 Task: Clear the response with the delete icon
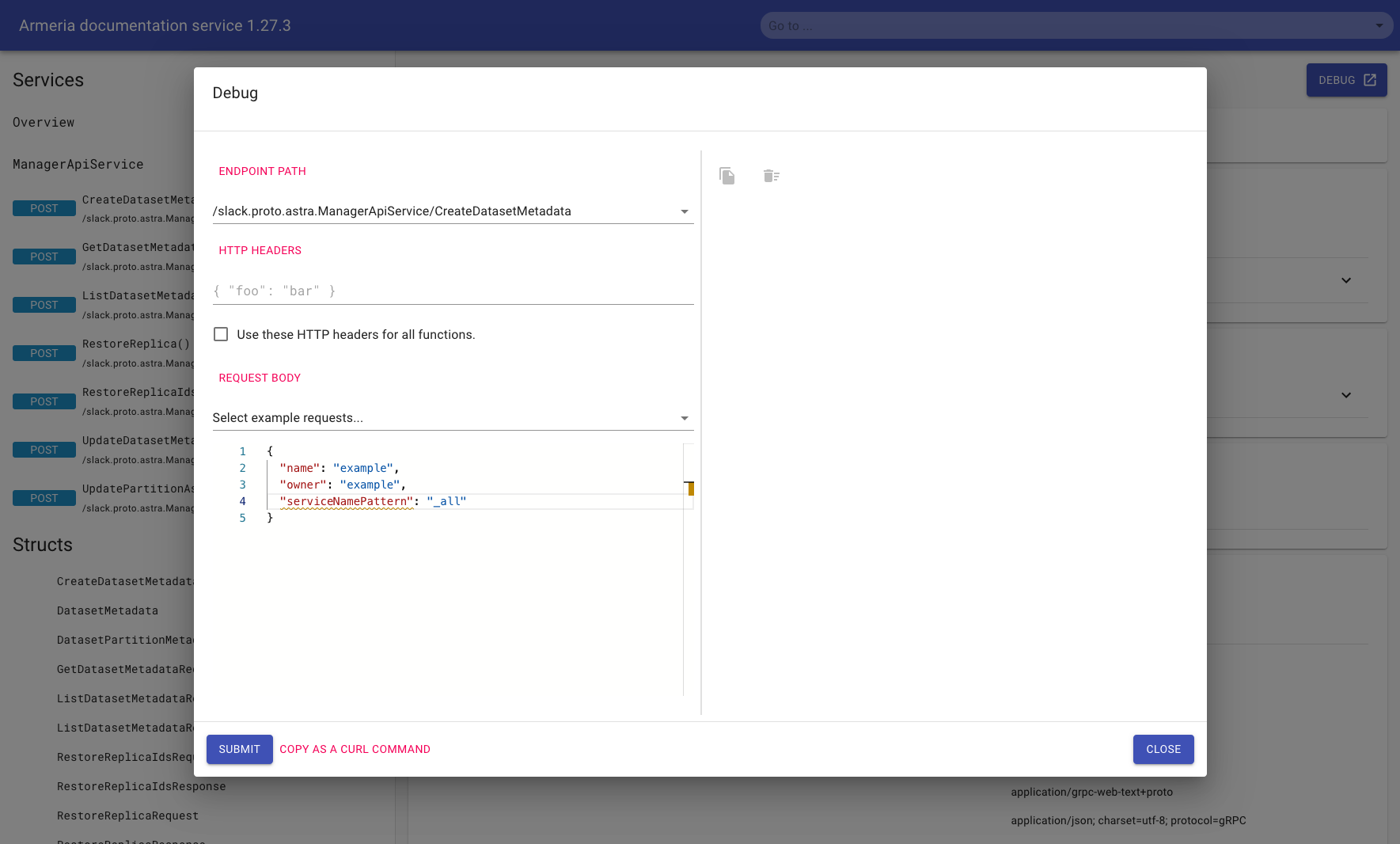772,176
